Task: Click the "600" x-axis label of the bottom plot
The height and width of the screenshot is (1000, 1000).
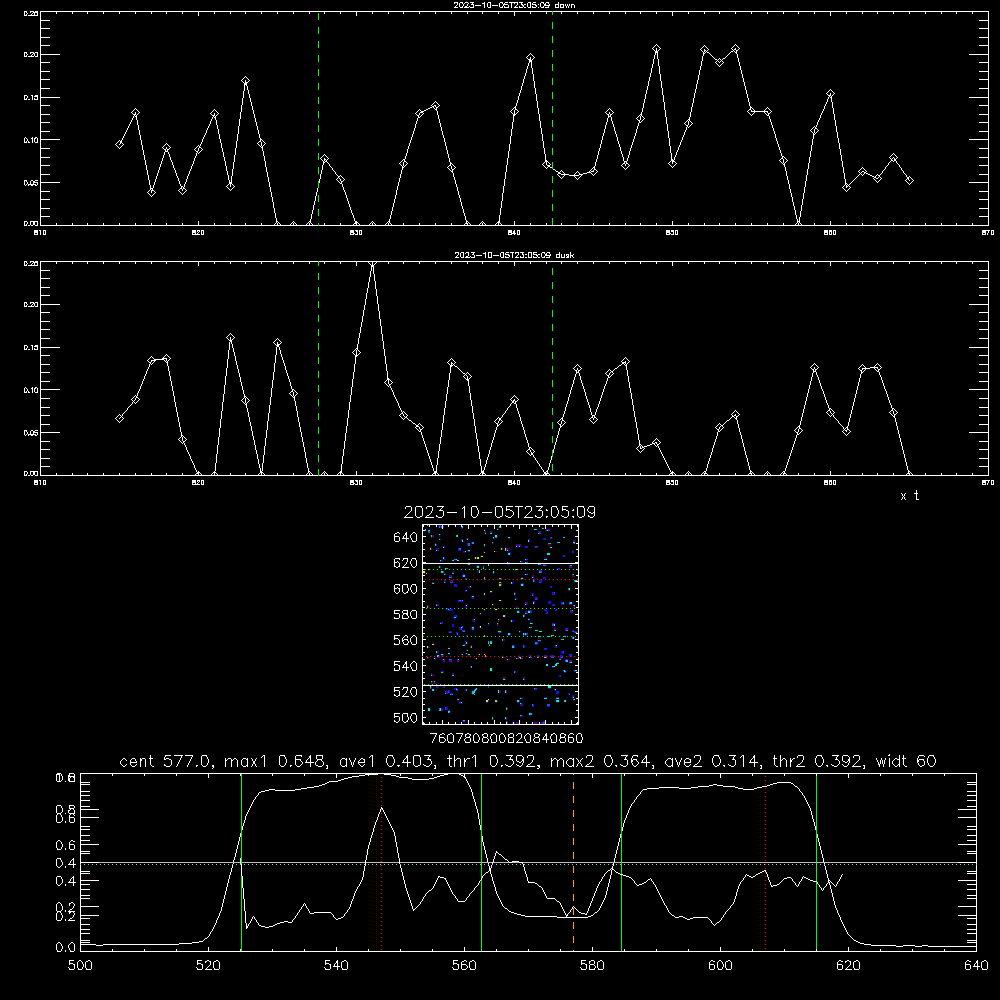Action: [x=720, y=966]
